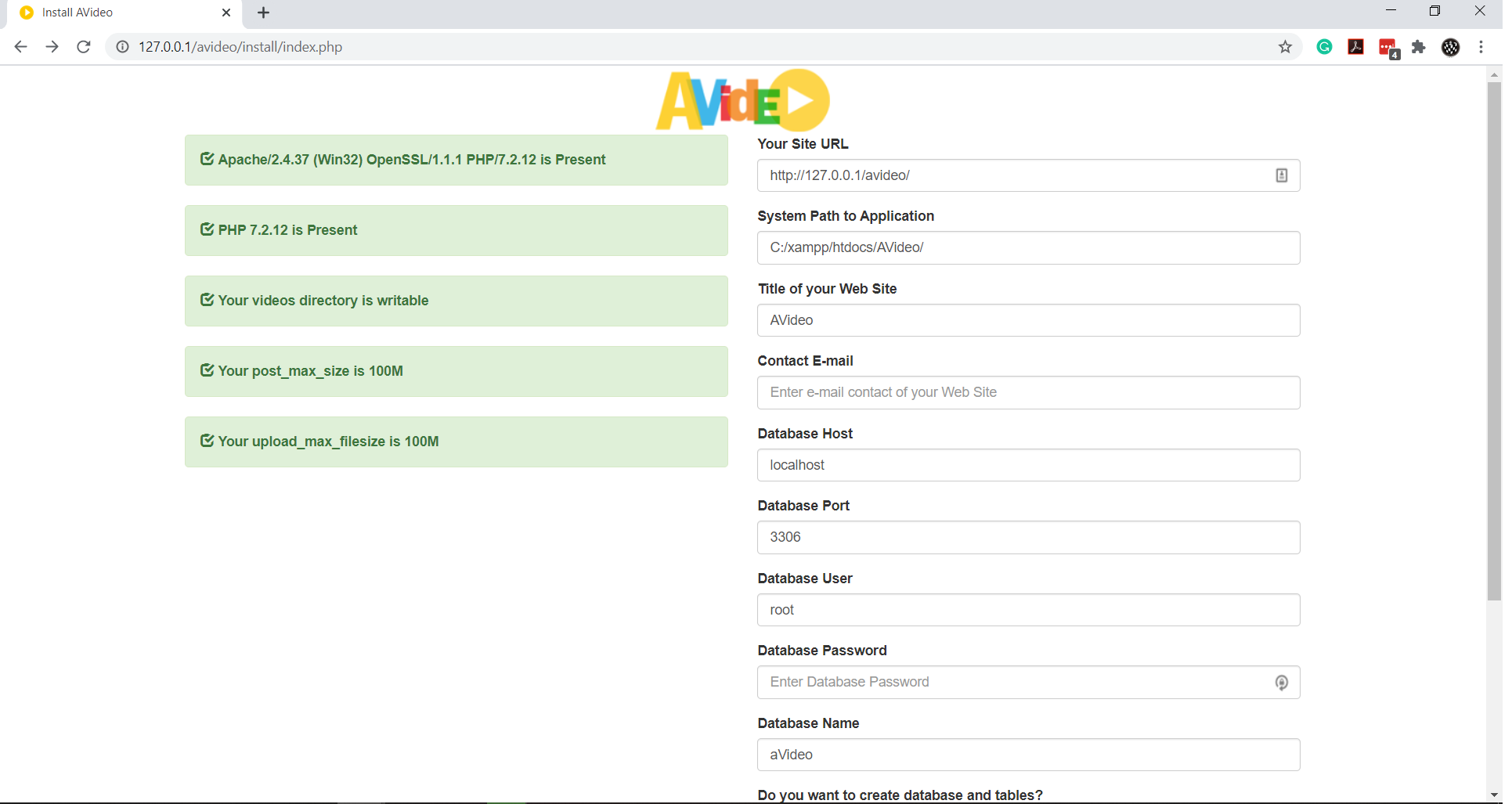Focus the Title of your Web Site field
The height and width of the screenshot is (804, 1512).
pos(1028,320)
